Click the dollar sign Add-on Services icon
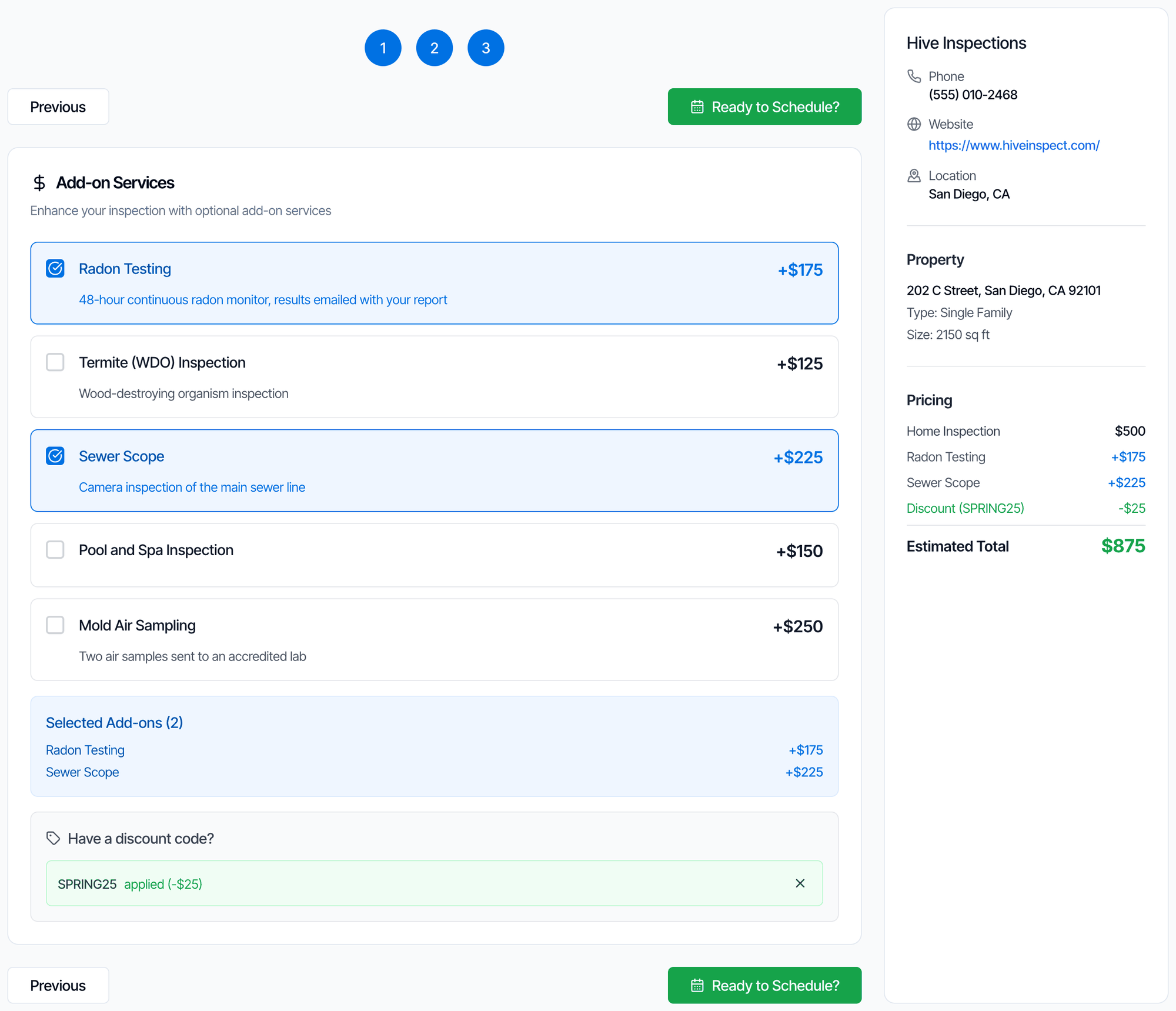This screenshot has height=1011, width=1176. coord(39,183)
